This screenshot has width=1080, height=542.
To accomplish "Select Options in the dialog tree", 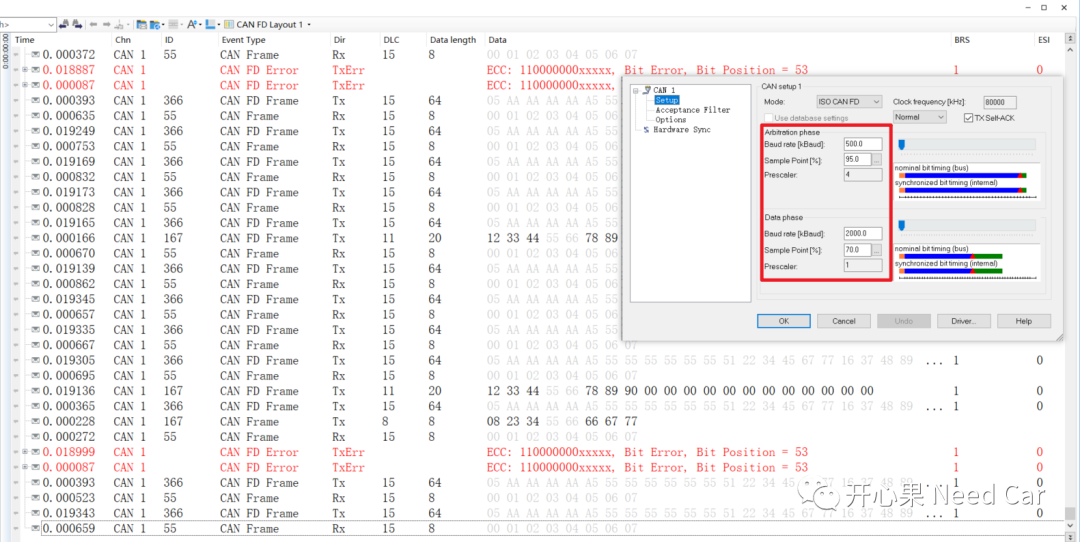I will pos(670,120).
